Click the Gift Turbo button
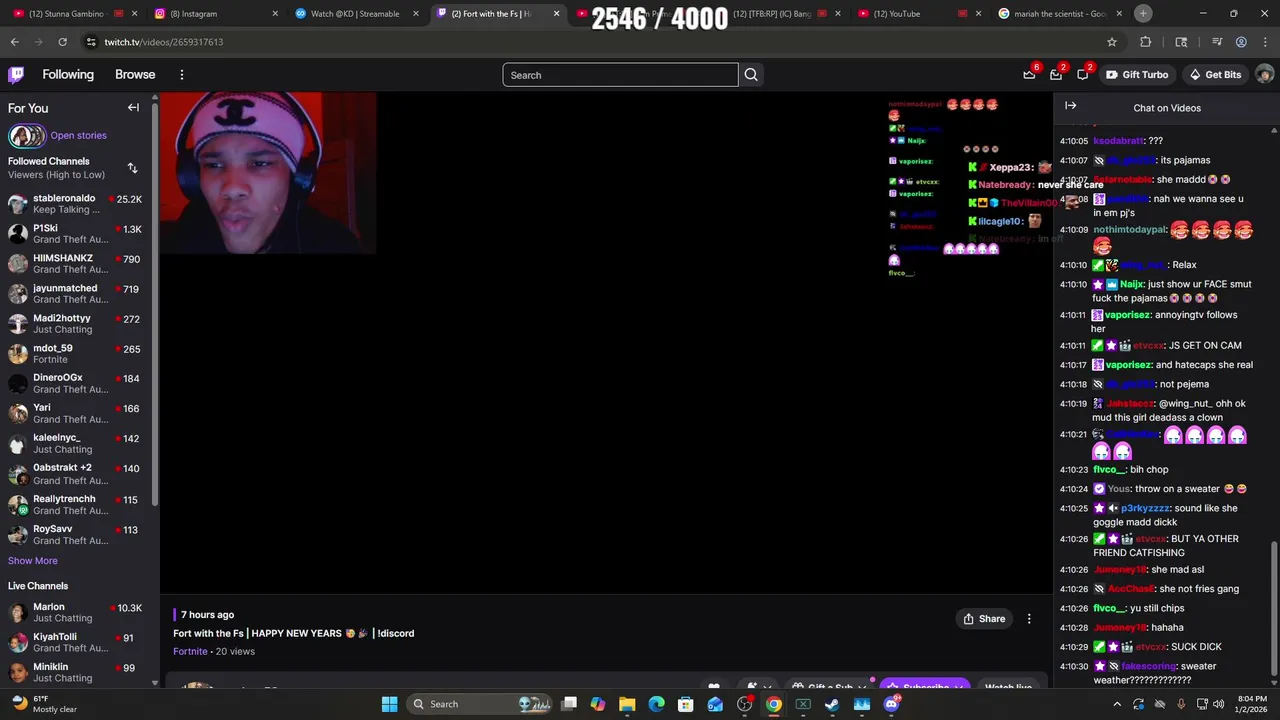The width and height of the screenshot is (1280, 720). tap(1137, 75)
